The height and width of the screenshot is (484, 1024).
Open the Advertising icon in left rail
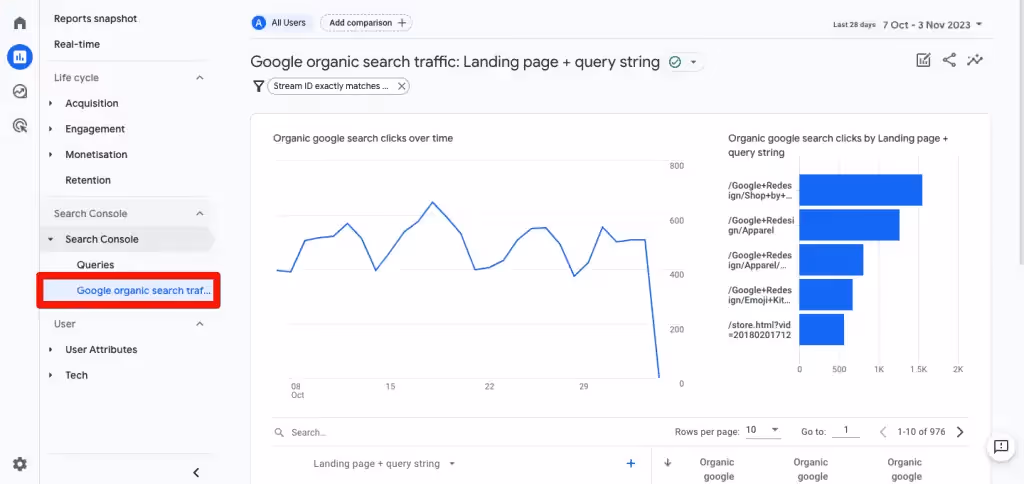[x=20, y=125]
